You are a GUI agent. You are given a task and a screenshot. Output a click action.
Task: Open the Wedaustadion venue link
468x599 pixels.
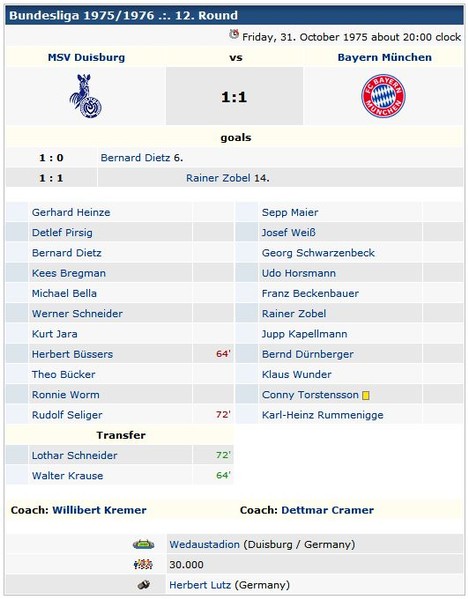204,544
